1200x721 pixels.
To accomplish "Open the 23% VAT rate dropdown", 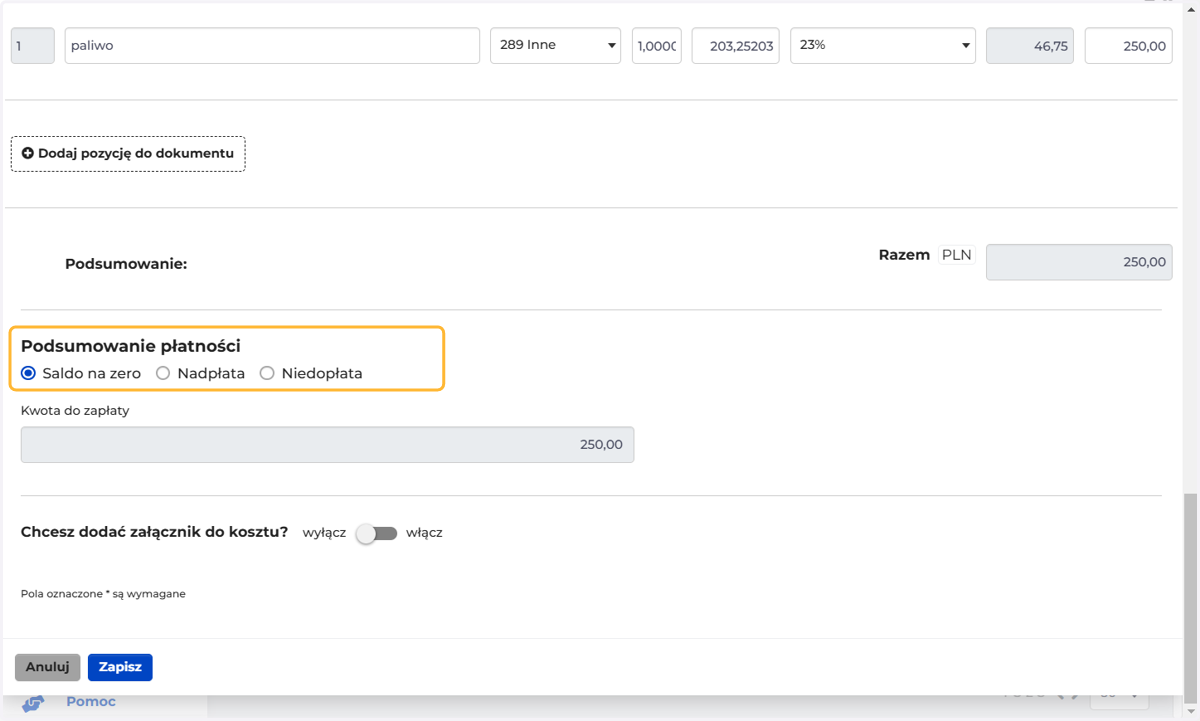I will (x=883, y=45).
